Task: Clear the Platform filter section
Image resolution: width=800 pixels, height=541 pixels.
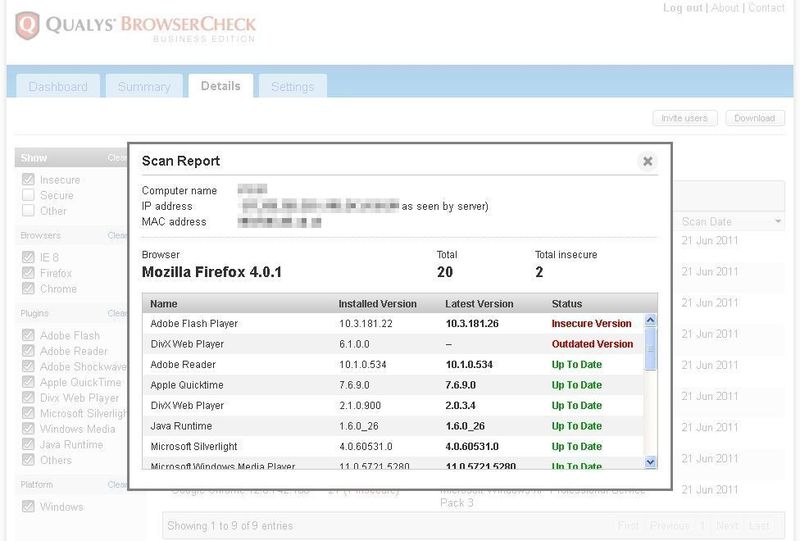Action: coord(117,484)
